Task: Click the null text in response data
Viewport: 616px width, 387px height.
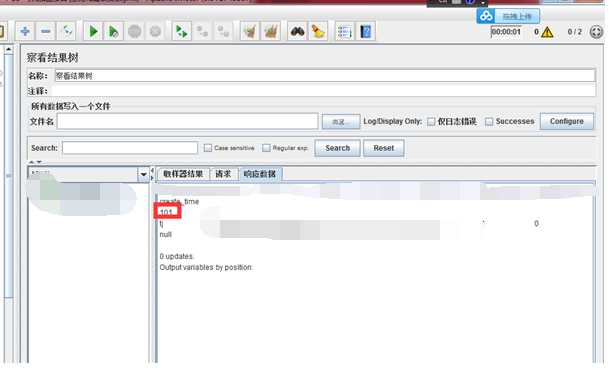Action: click(165, 235)
